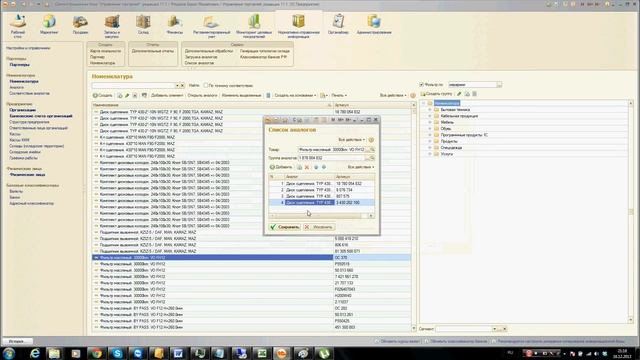Expand Бытовая техника folder
Image resolution: width=640 pixels, height=360 pixels.
pyautogui.click(x=429, y=110)
